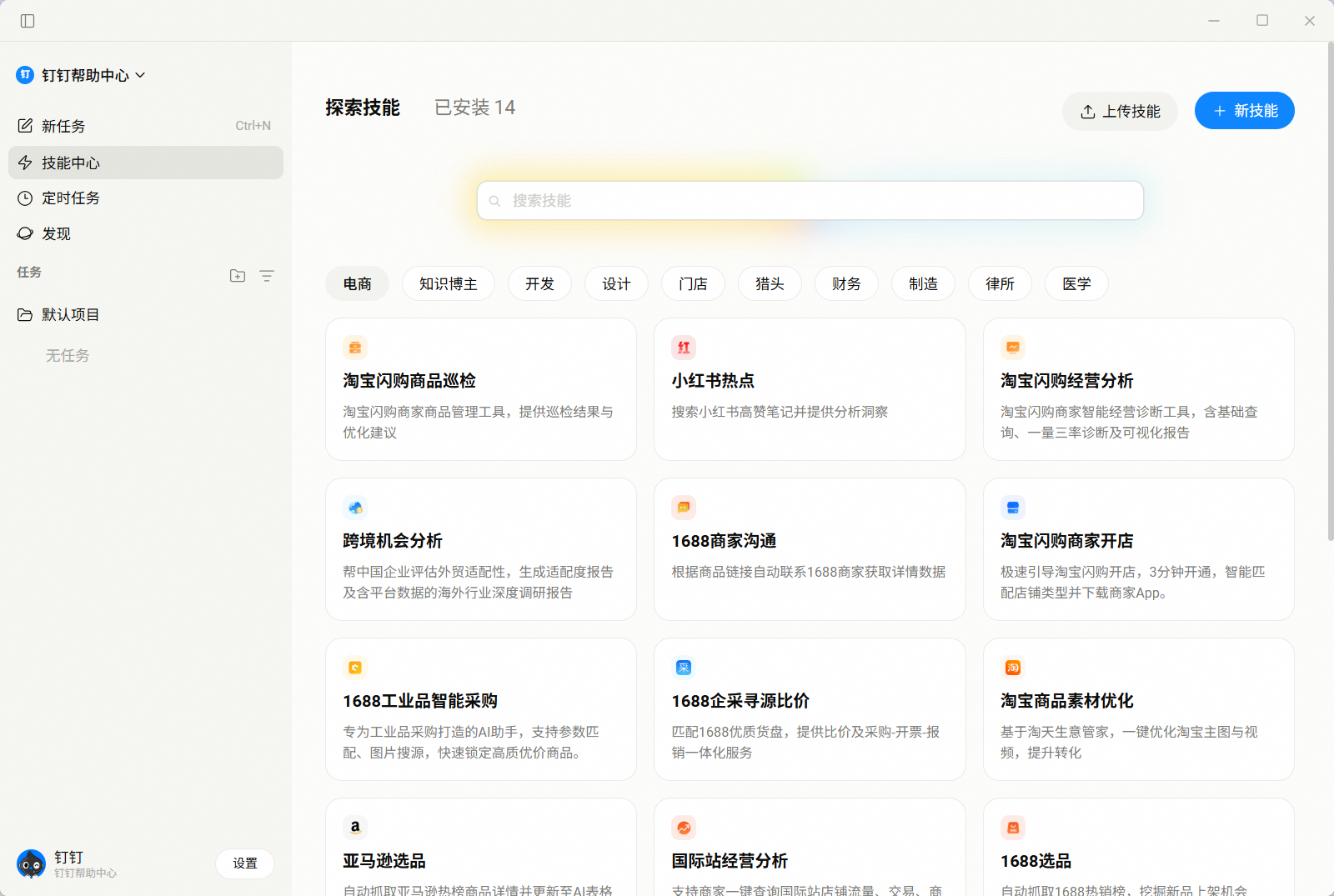Click the 淘宝闪购经营分析 skill icon

1013,348
